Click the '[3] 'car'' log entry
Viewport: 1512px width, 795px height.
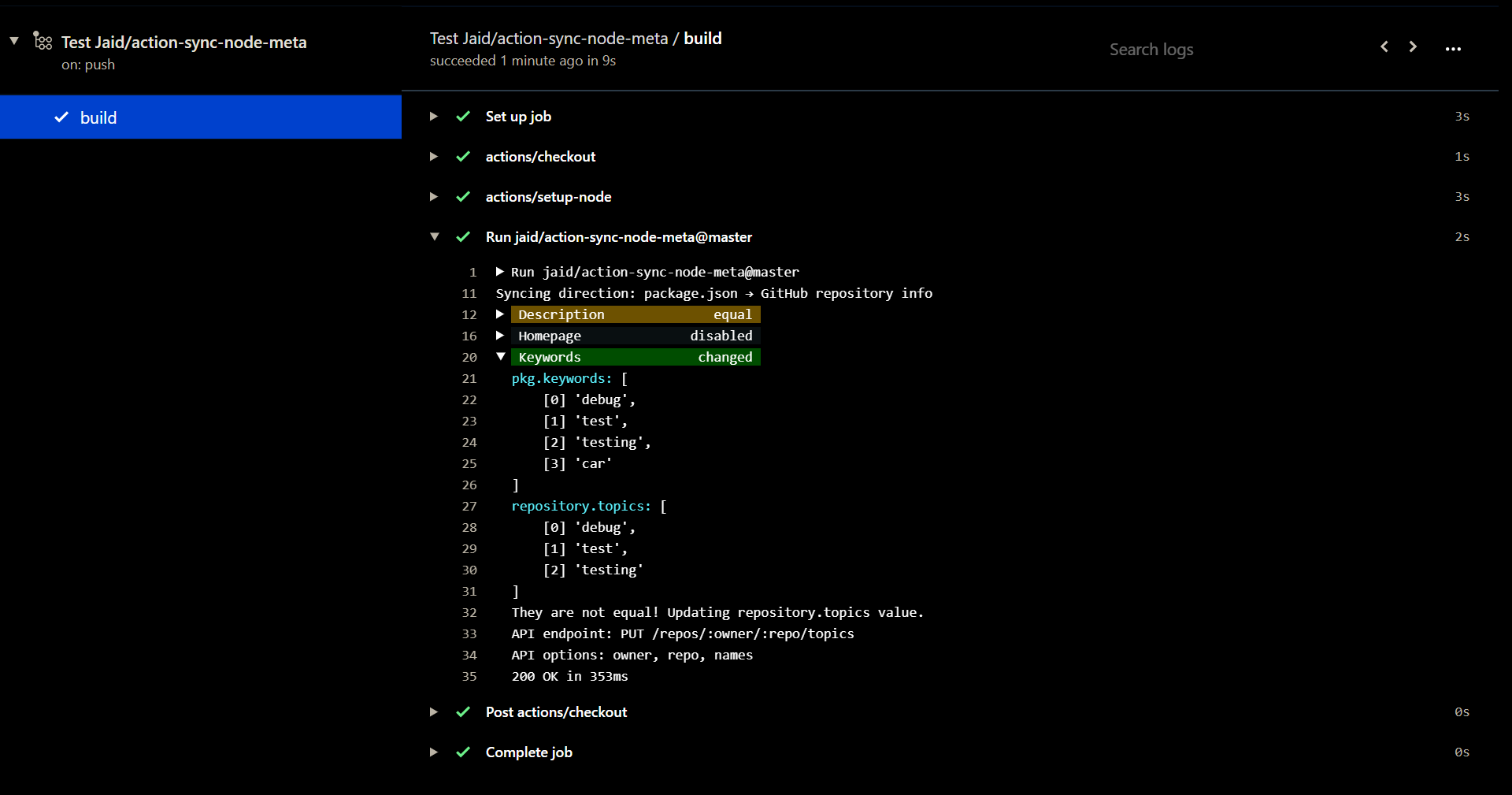click(x=577, y=464)
